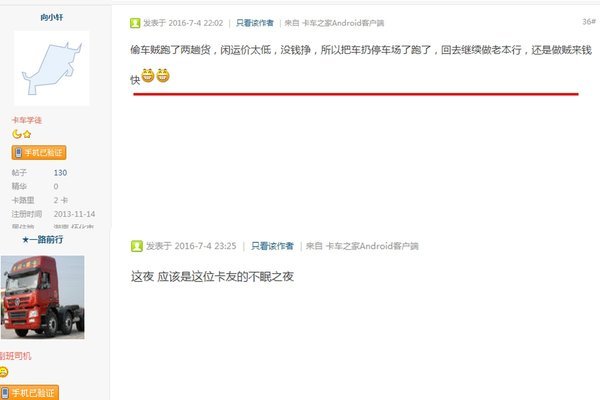Click 卡路里 value 2 卡

(61, 200)
